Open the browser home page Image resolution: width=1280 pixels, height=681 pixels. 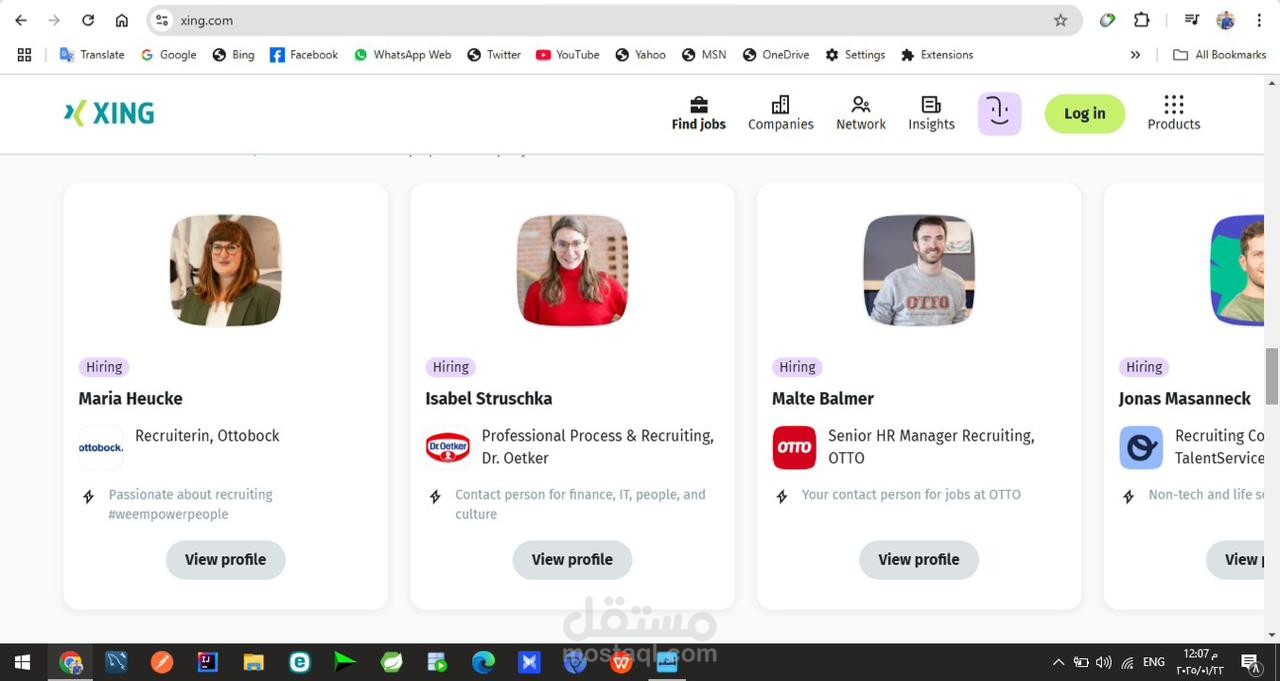pos(122,20)
